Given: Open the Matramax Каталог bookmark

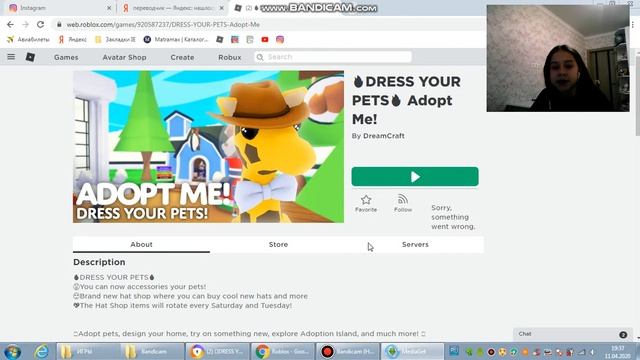Looking at the screenshot, I should coord(176,40).
